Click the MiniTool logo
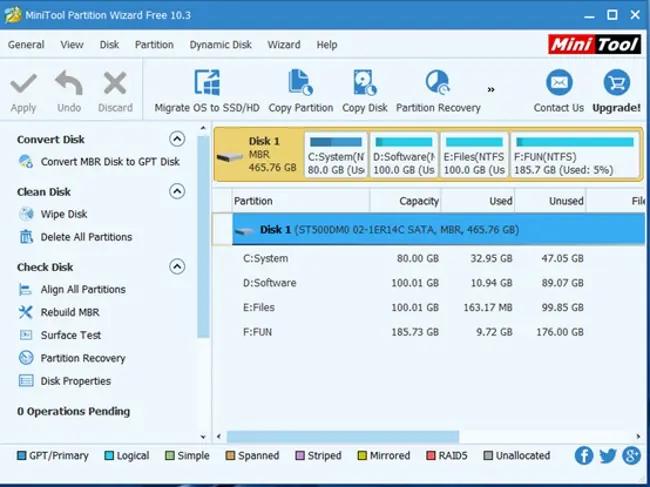650x487 pixels. coord(594,44)
